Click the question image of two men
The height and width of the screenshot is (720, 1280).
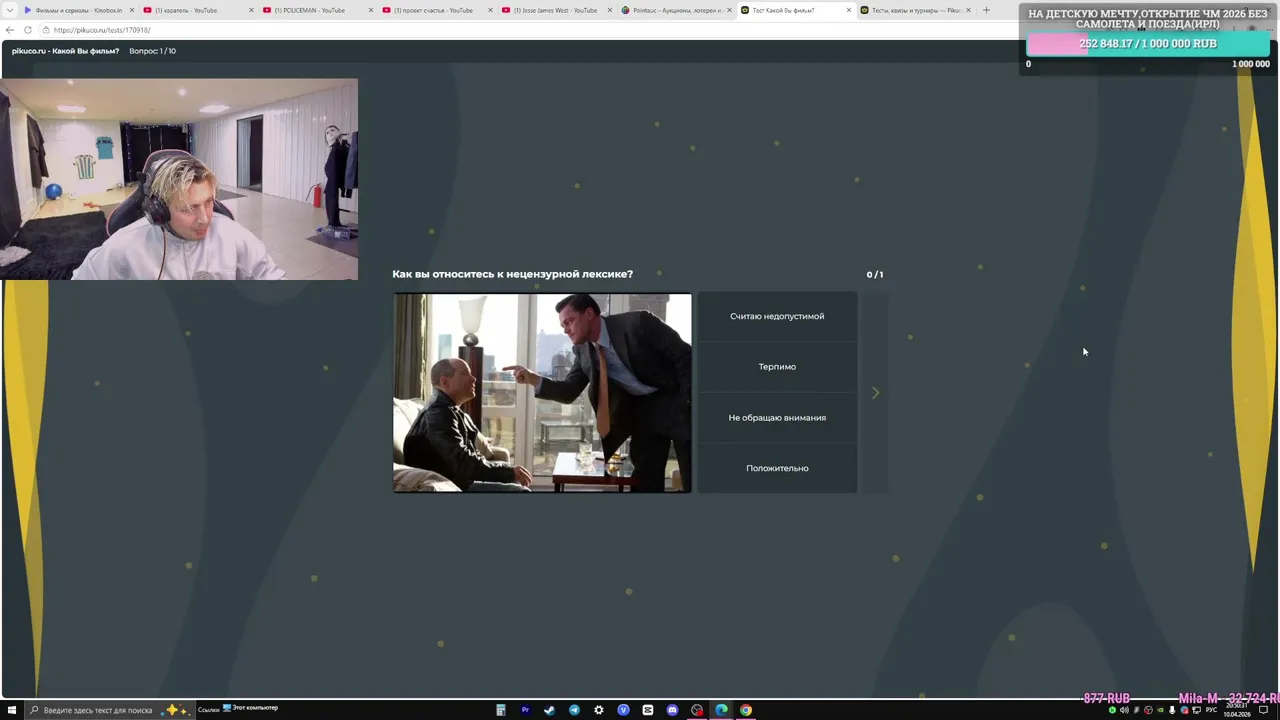click(x=542, y=393)
